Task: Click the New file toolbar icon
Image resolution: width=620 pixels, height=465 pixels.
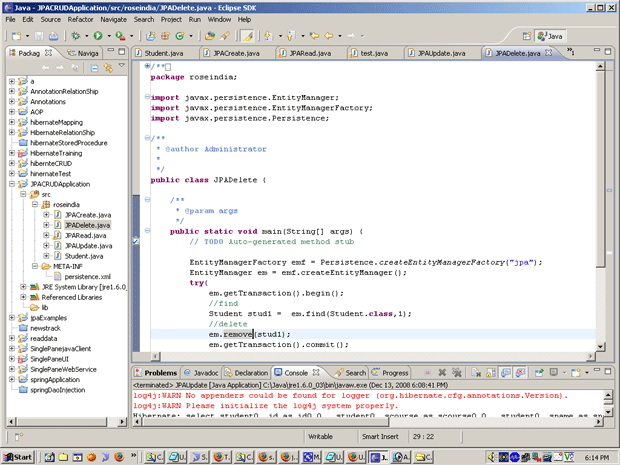Action: pyautogui.click(x=16, y=35)
